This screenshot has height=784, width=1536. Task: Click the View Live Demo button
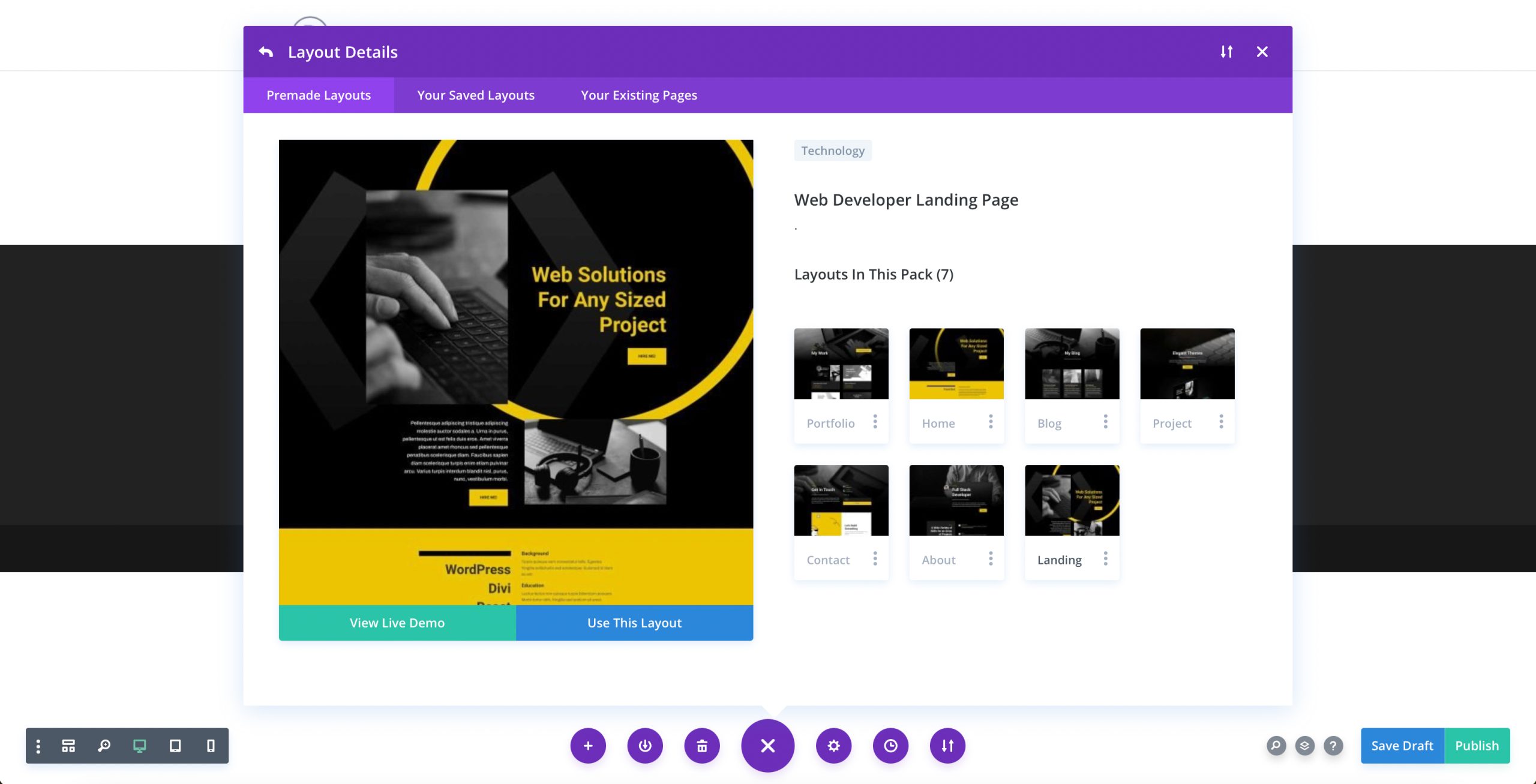[397, 623]
